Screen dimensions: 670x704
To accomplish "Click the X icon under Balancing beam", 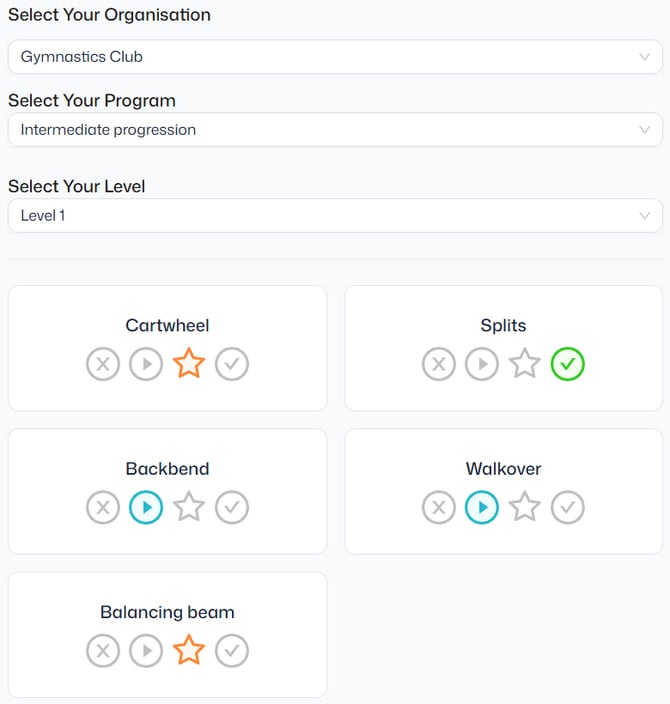I will pyautogui.click(x=103, y=651).
